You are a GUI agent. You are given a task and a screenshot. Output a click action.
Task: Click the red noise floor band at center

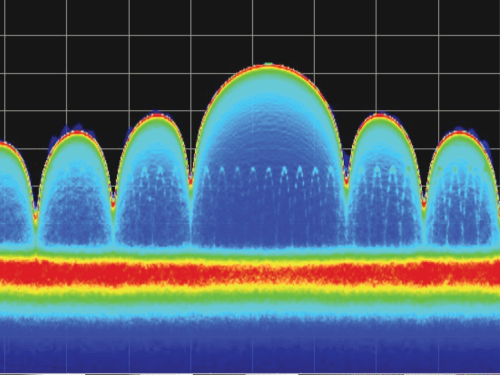click(x=250, y=274)
